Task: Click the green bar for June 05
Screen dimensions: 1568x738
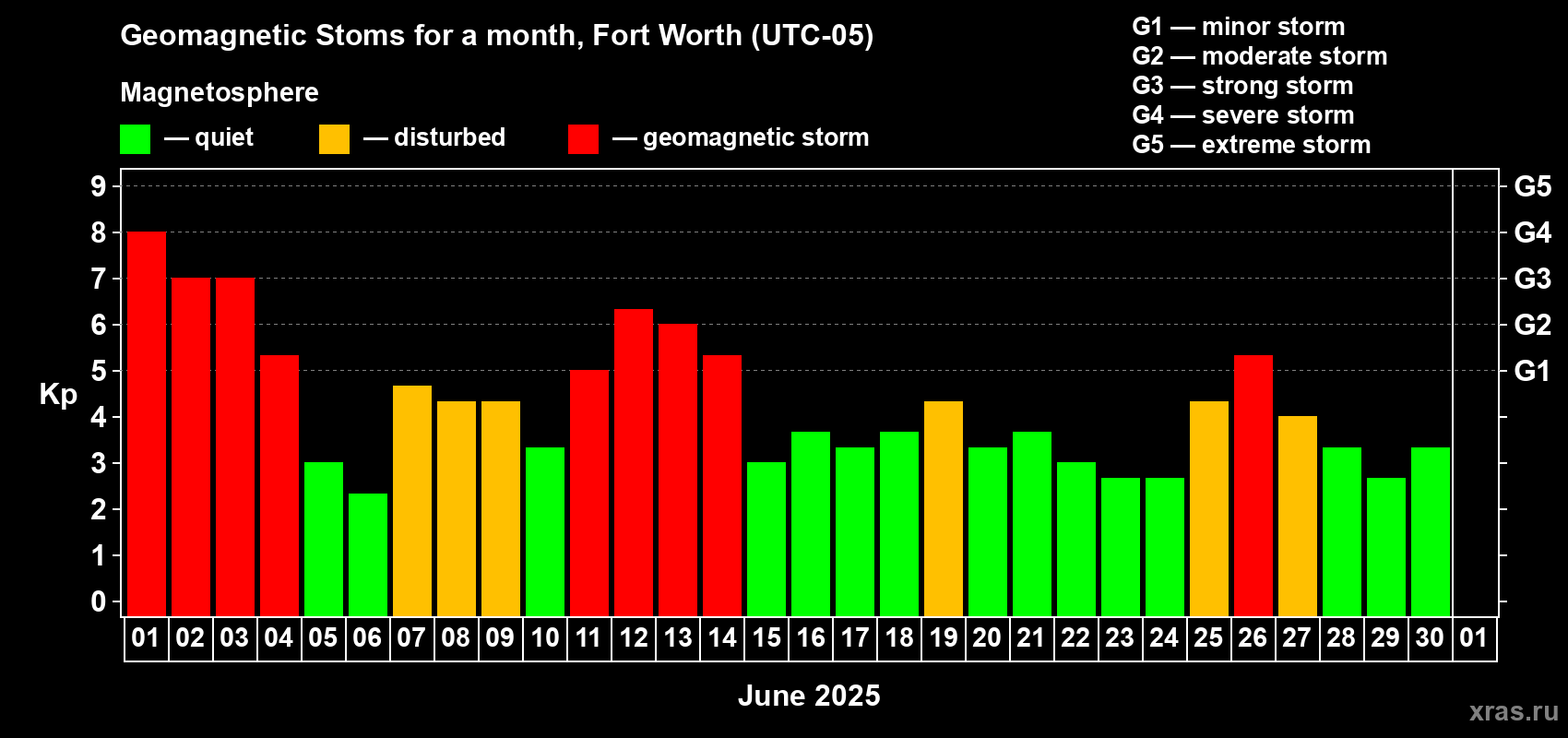Action: (x=324, y=539)
